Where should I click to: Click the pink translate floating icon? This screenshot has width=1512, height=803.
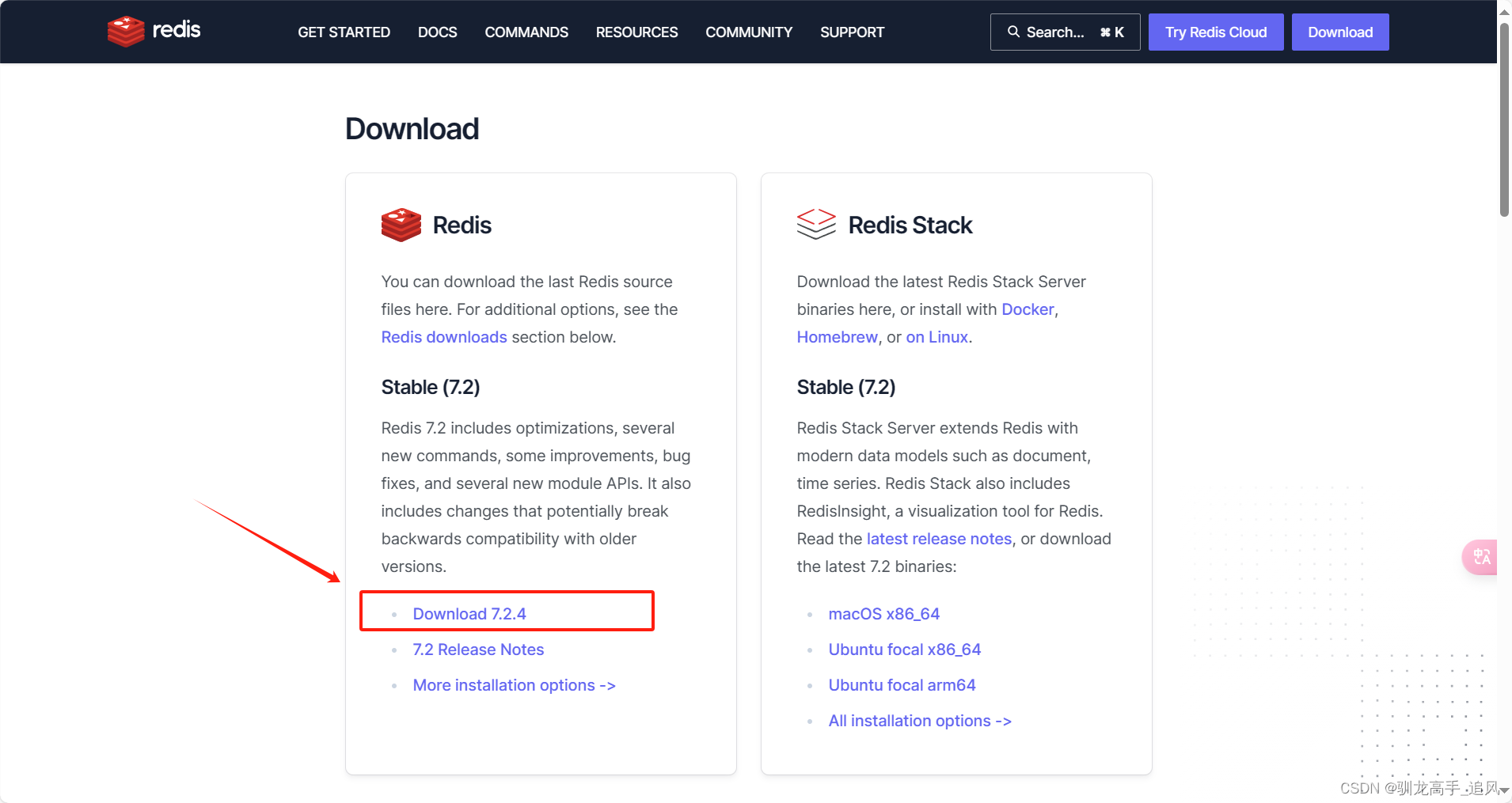pyautogui.click(x=1480, y=557)
